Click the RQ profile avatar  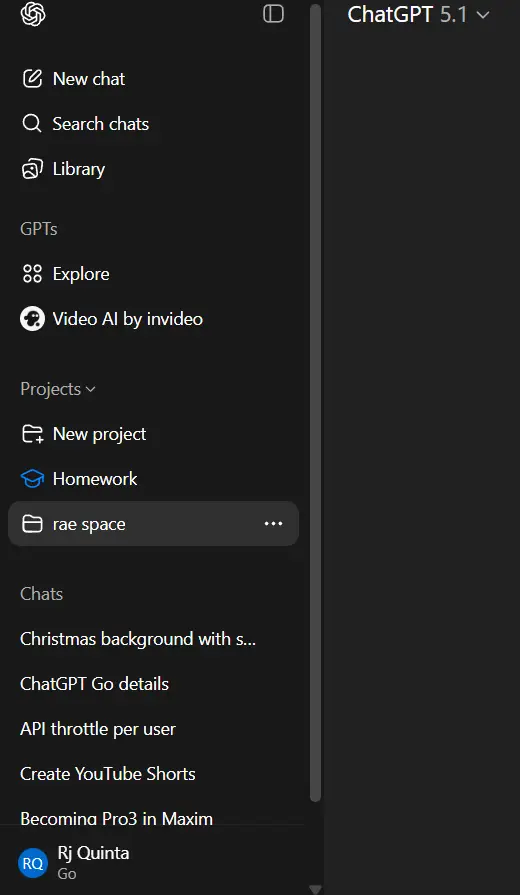pyautogui.click(x=33, y=863)
